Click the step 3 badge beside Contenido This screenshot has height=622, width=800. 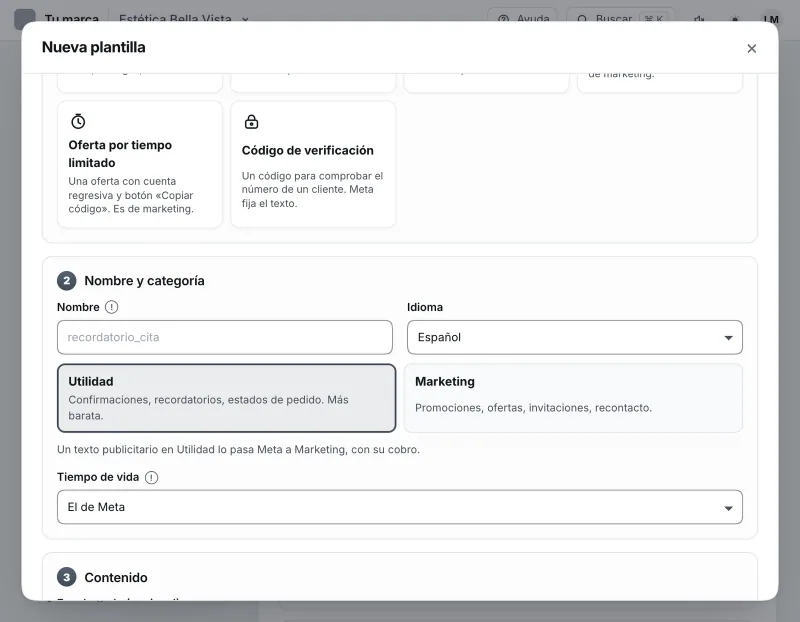click(67, 577)
